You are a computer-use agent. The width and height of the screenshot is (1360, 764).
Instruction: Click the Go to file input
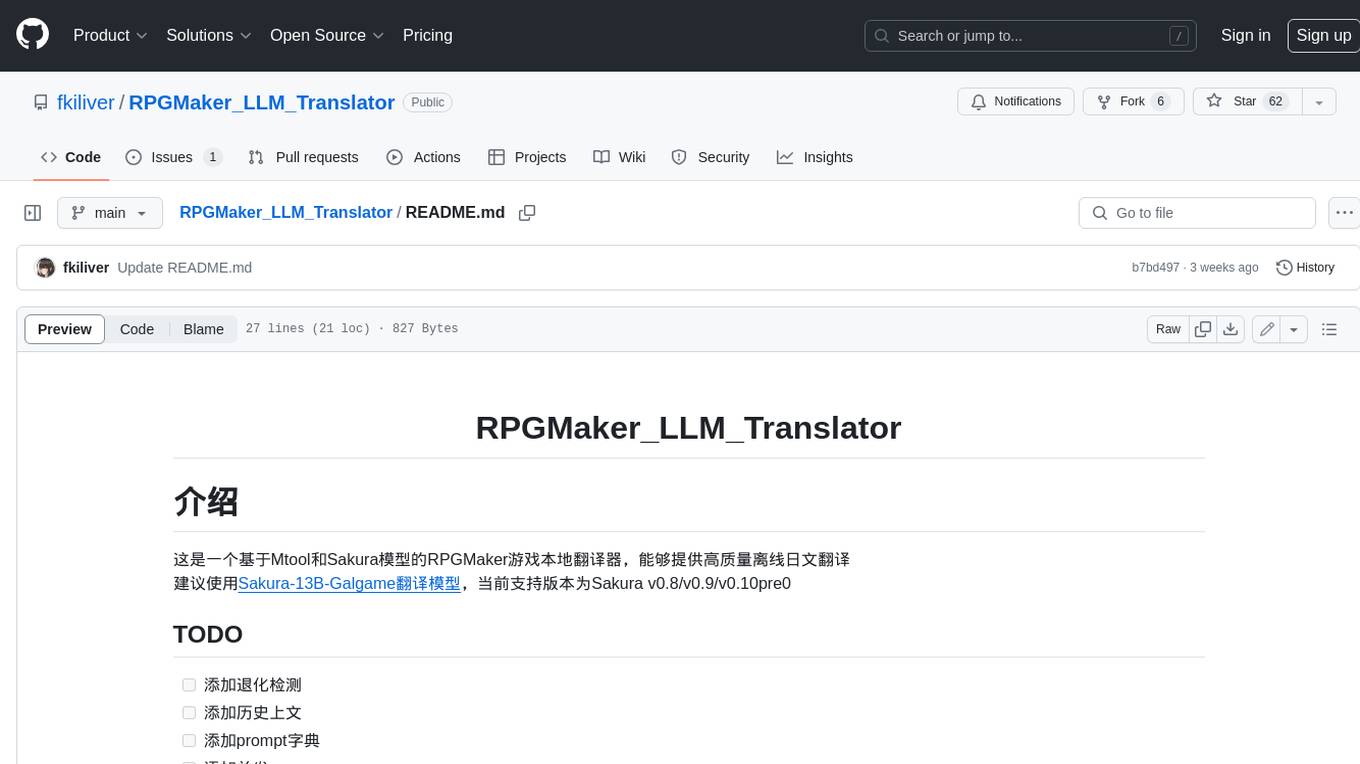(x=1197, y=213)
